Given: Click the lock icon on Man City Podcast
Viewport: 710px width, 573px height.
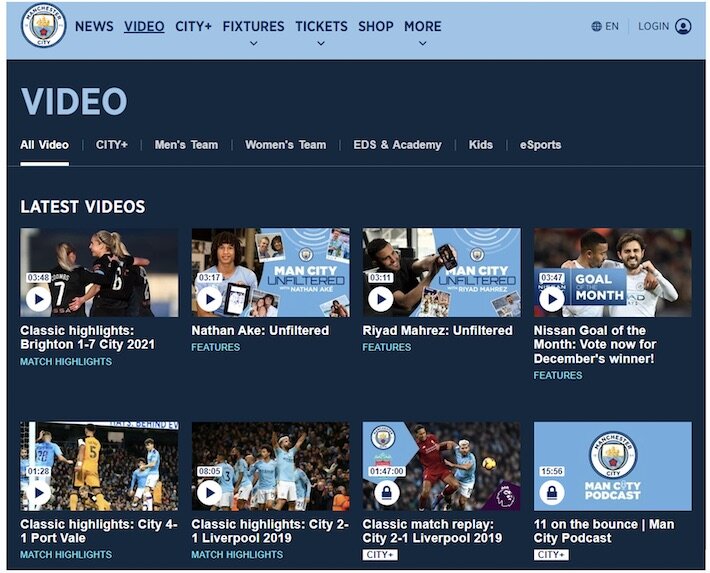Looking at the screenshot, I should point(552,492).
